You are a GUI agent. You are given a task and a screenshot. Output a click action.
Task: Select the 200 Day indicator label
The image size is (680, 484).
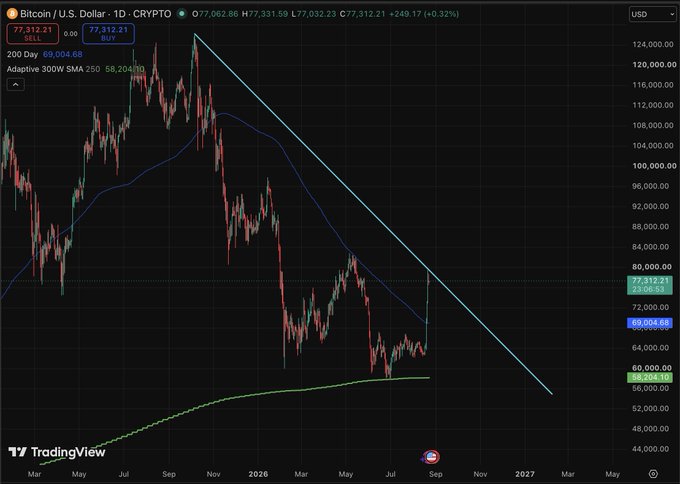click(x=23, y=54)
